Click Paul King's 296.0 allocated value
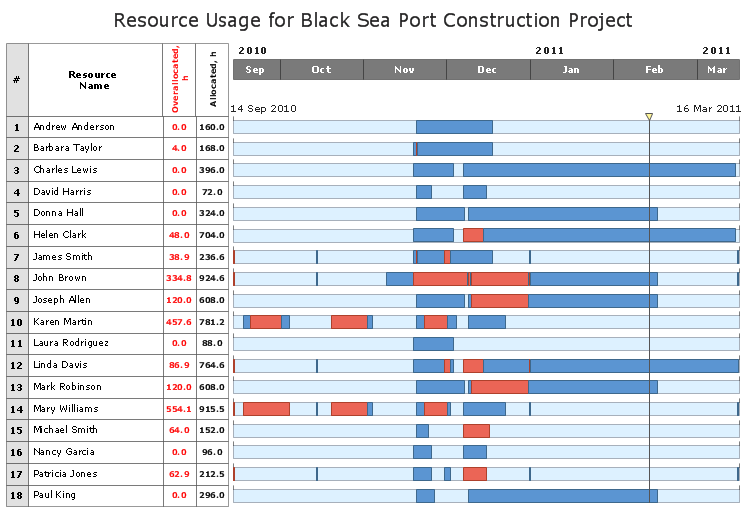 pyautogui.click(x=212, y=495)
